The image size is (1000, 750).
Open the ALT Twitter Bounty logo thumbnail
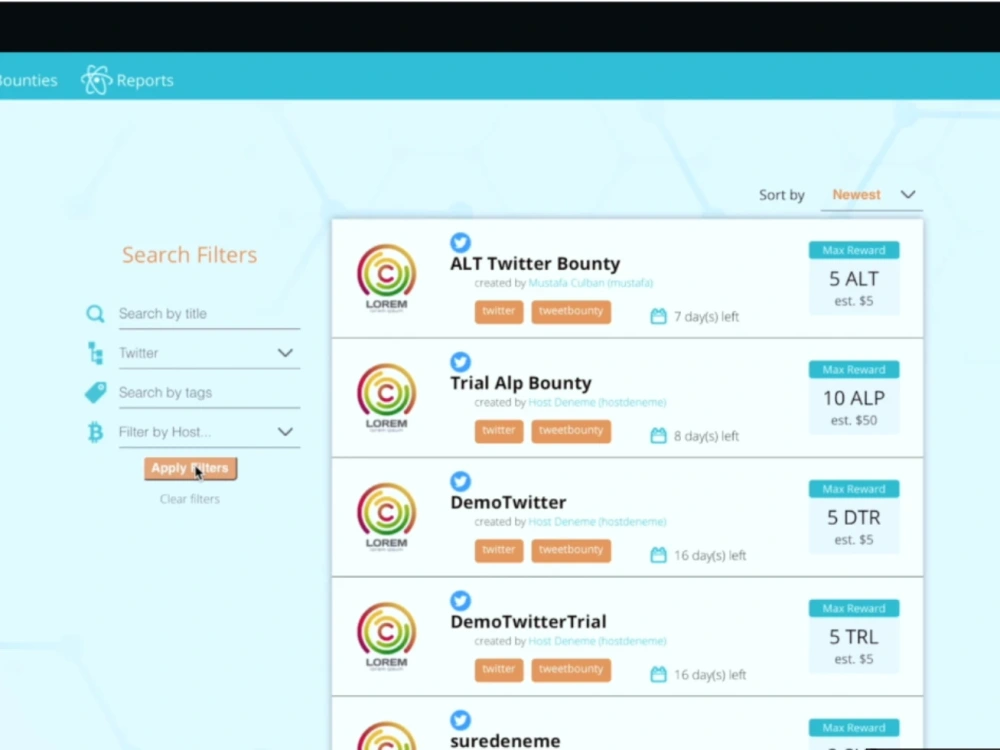click(386, 279)
